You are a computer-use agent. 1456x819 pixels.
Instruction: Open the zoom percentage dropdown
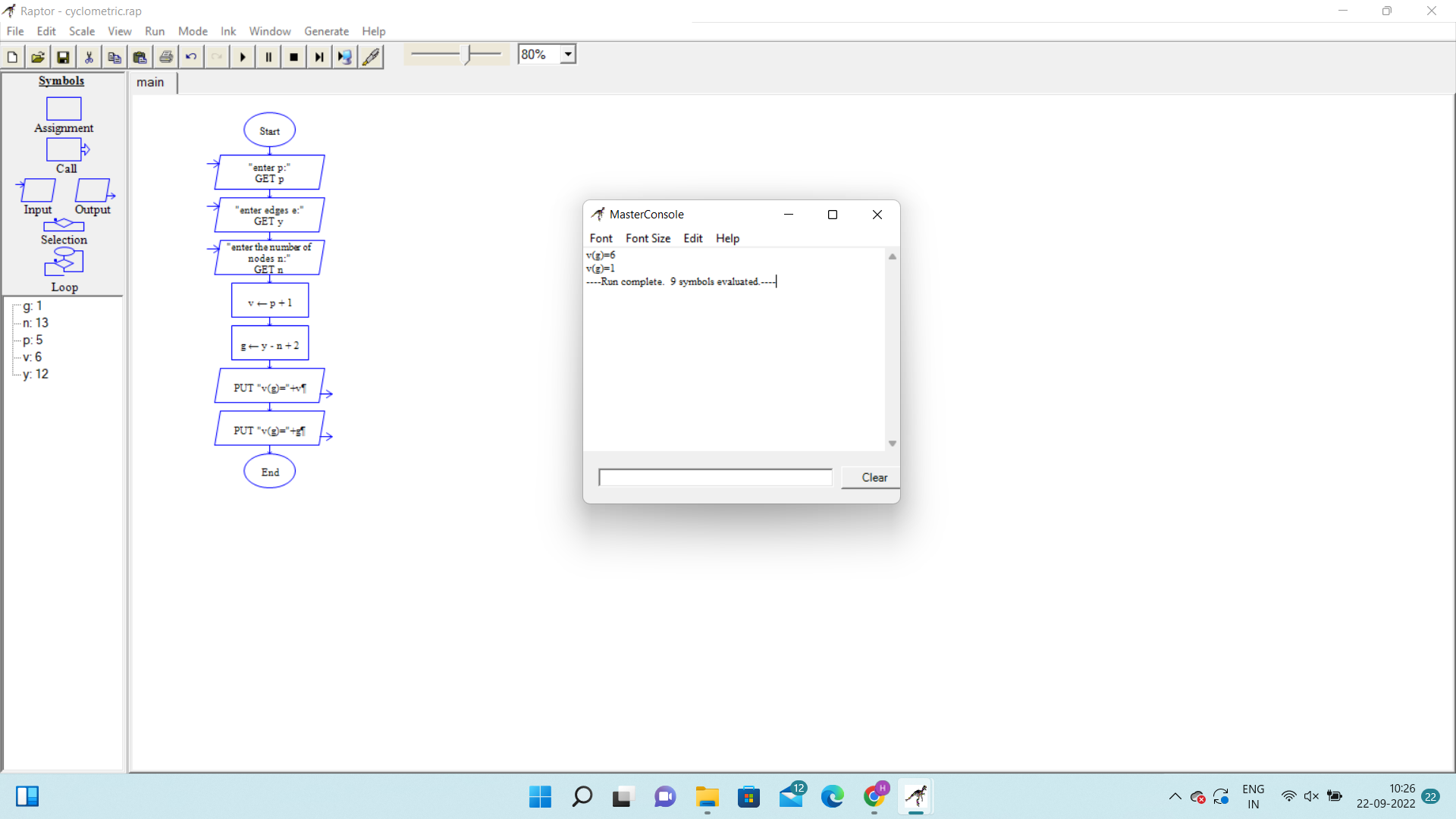[x=568, y=55]
